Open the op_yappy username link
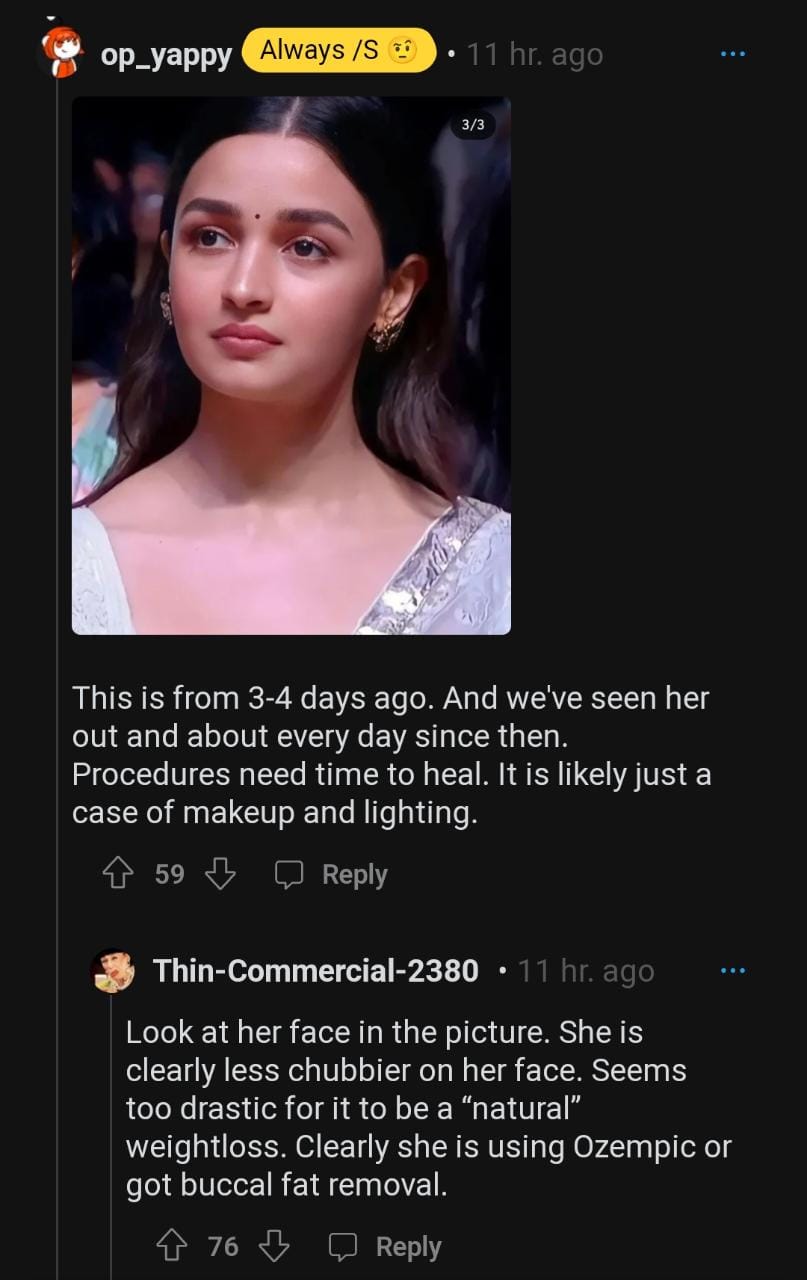Screen dimensions: 807x1280 click(166, 55)
